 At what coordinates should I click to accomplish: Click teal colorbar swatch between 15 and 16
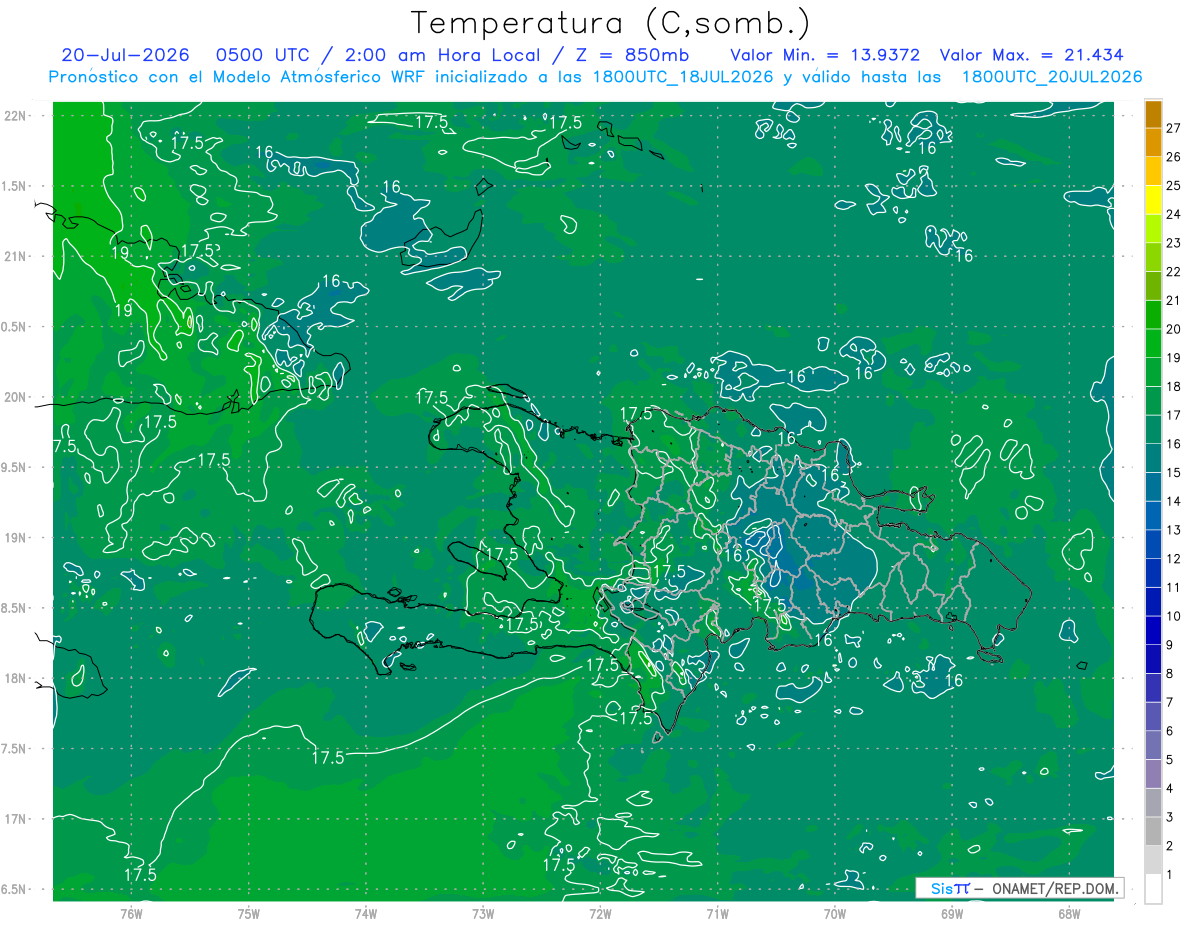pyautogui.click(x=1153, y=458)
